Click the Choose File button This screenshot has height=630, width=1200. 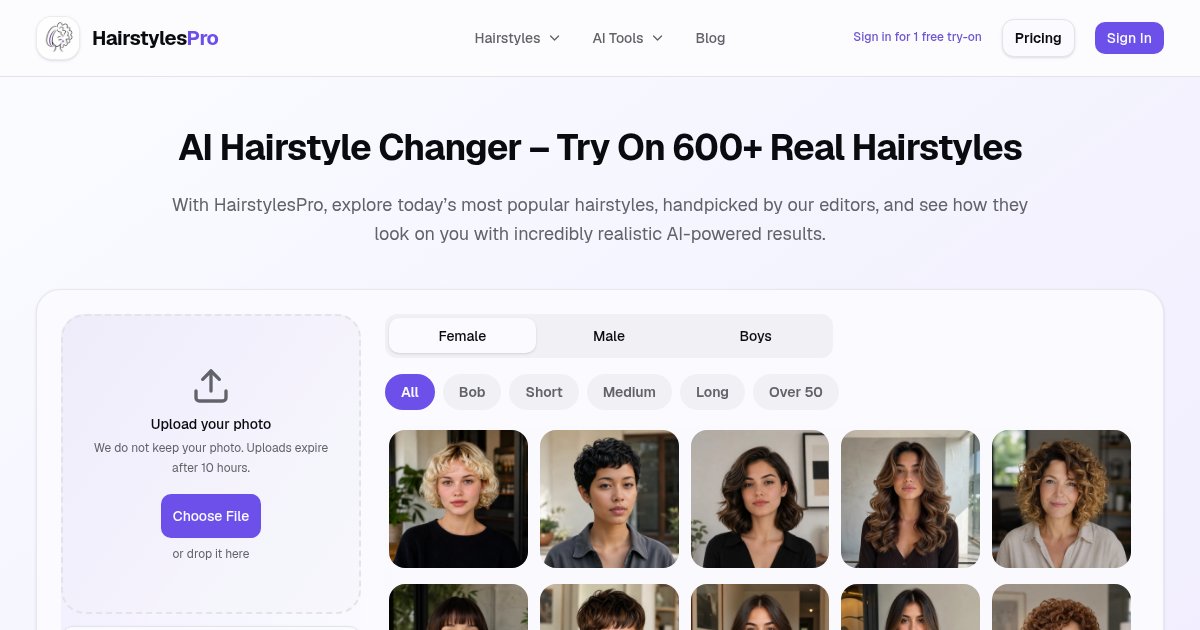pyautogui.click(x=211, y=516)
